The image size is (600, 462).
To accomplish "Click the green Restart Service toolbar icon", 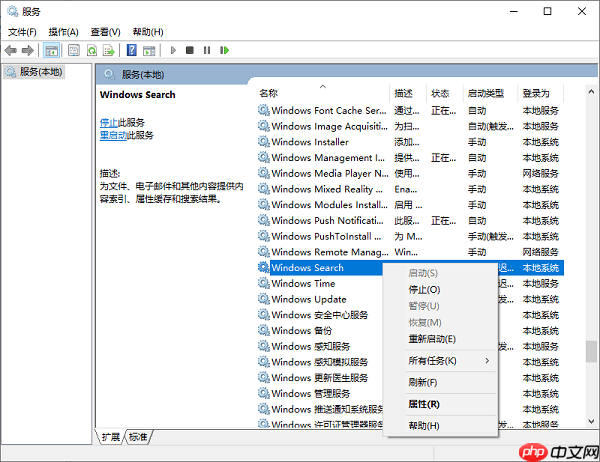I will point(224,50).
